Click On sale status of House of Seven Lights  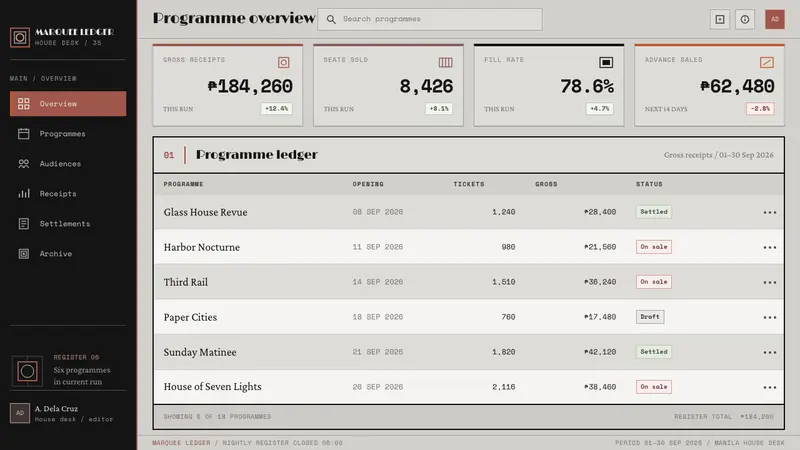click(654, 387)
